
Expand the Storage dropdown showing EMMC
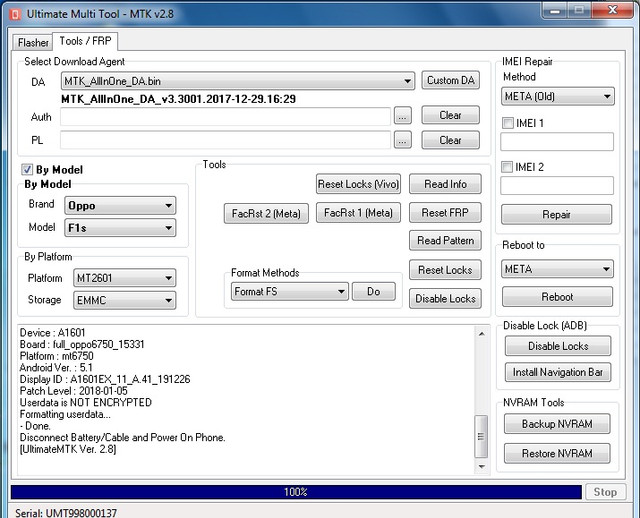pyautogui.click(x=124, y=300)
